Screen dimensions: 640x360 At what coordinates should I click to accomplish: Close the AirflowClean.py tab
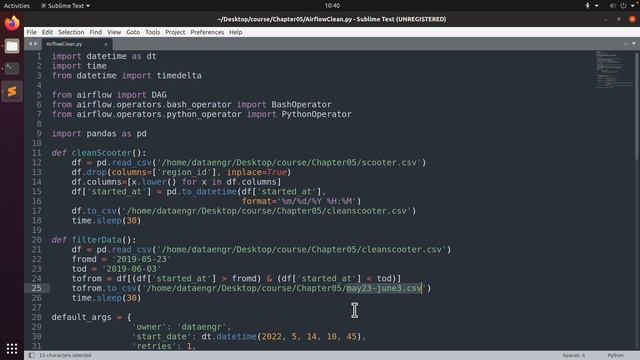coord(106,44)
